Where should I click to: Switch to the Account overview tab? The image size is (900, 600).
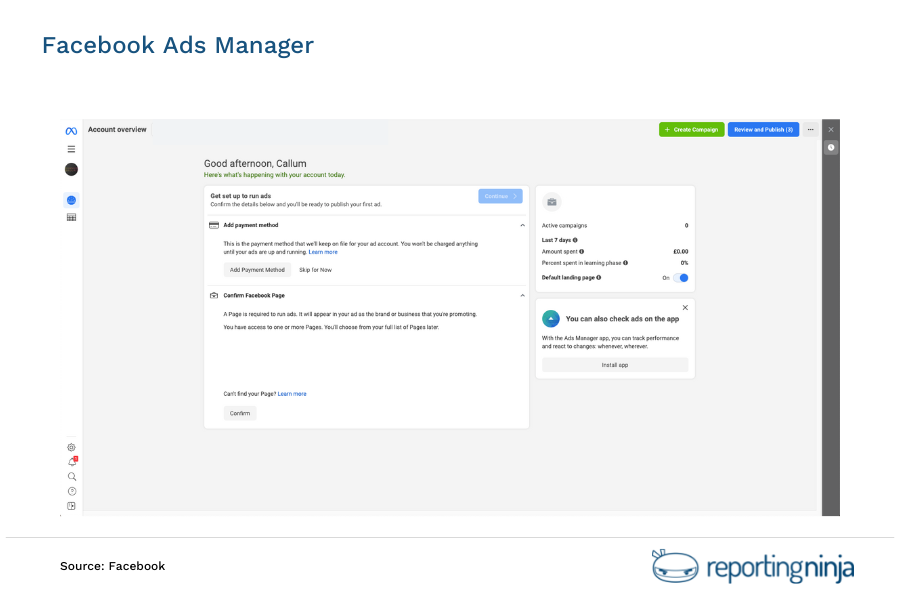(116, 129)
